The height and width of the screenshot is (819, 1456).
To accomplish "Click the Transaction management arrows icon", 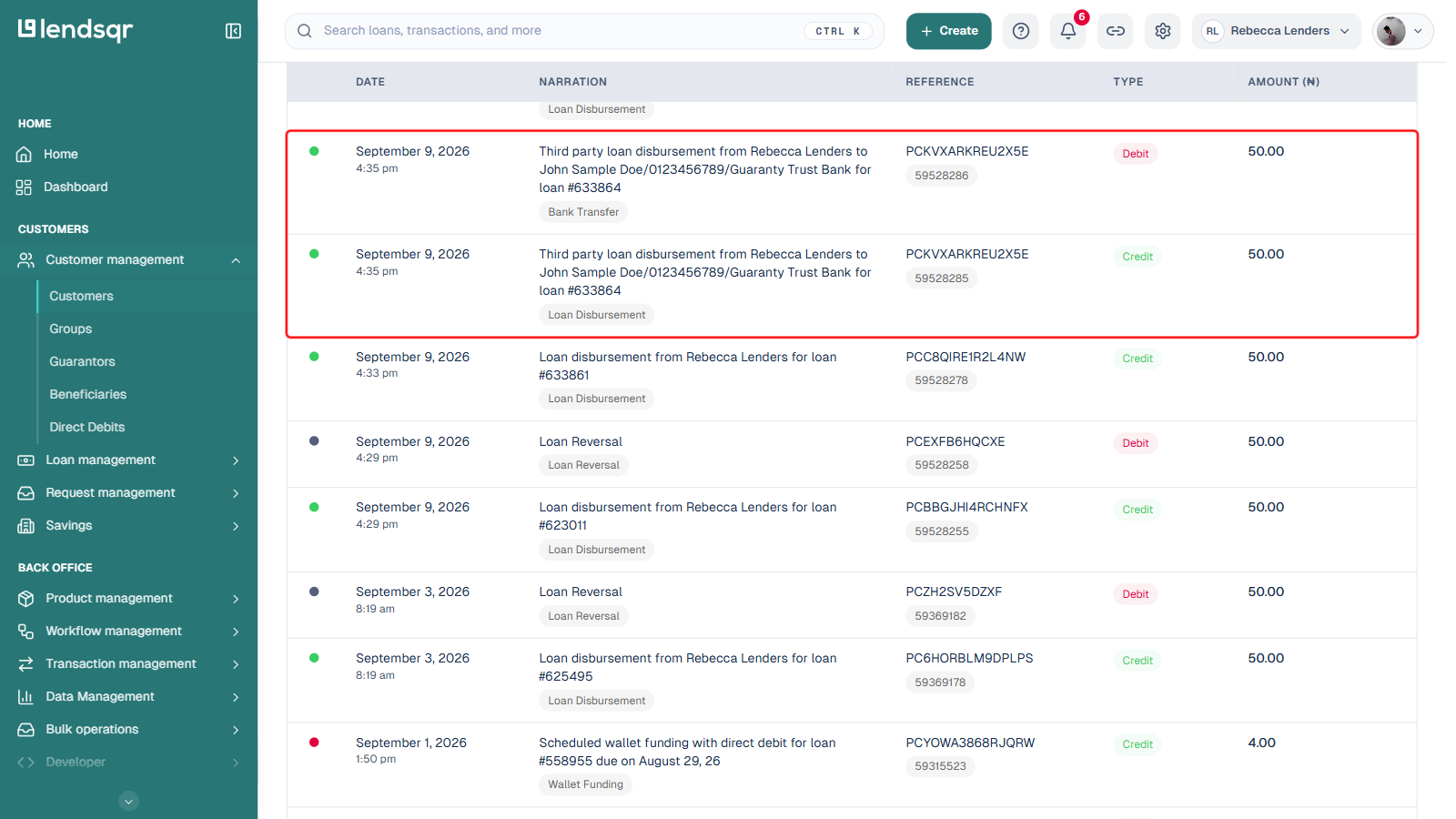I will coord(25,664).
